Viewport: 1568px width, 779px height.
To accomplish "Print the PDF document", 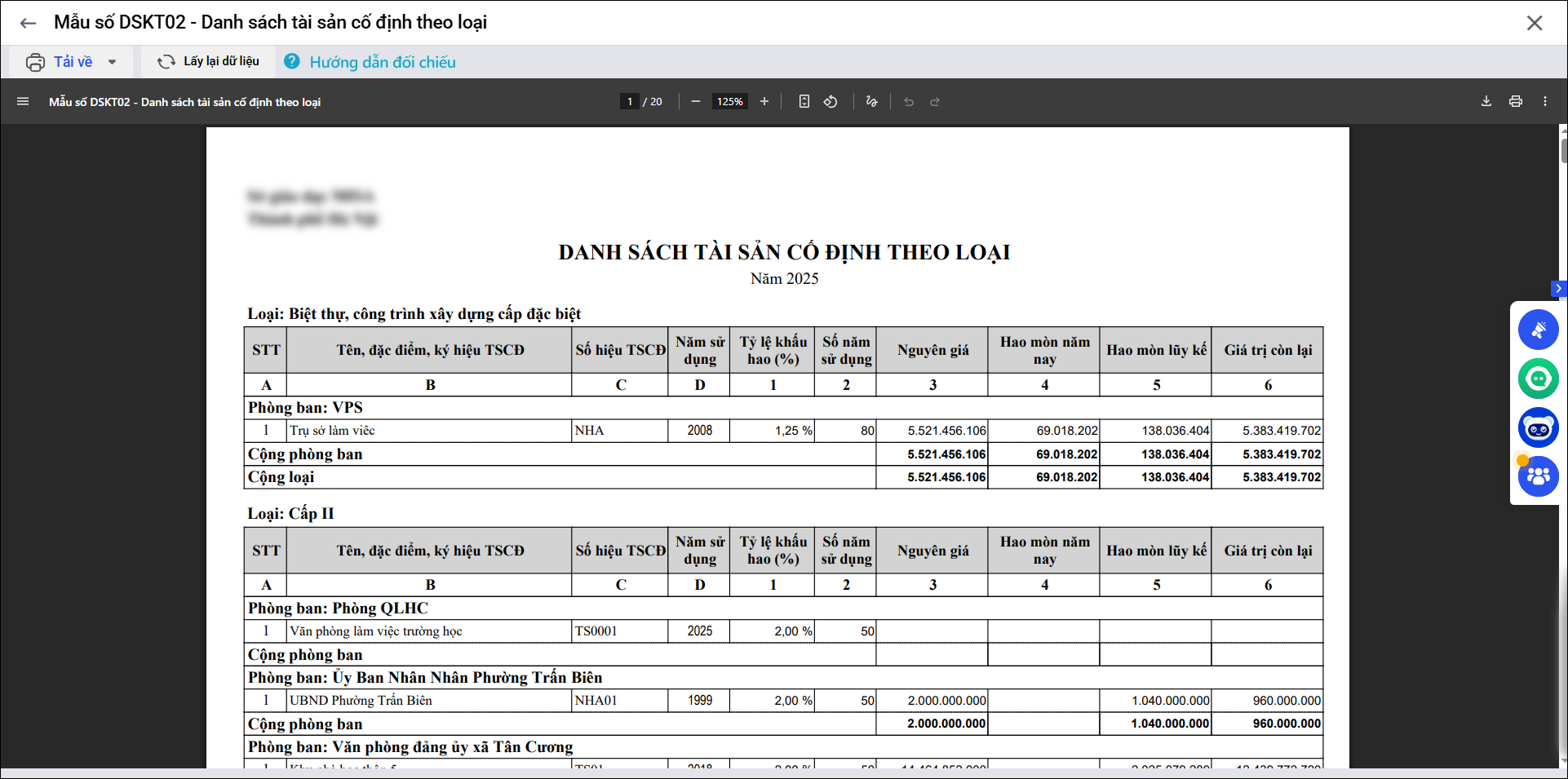I will (1515, 102).
